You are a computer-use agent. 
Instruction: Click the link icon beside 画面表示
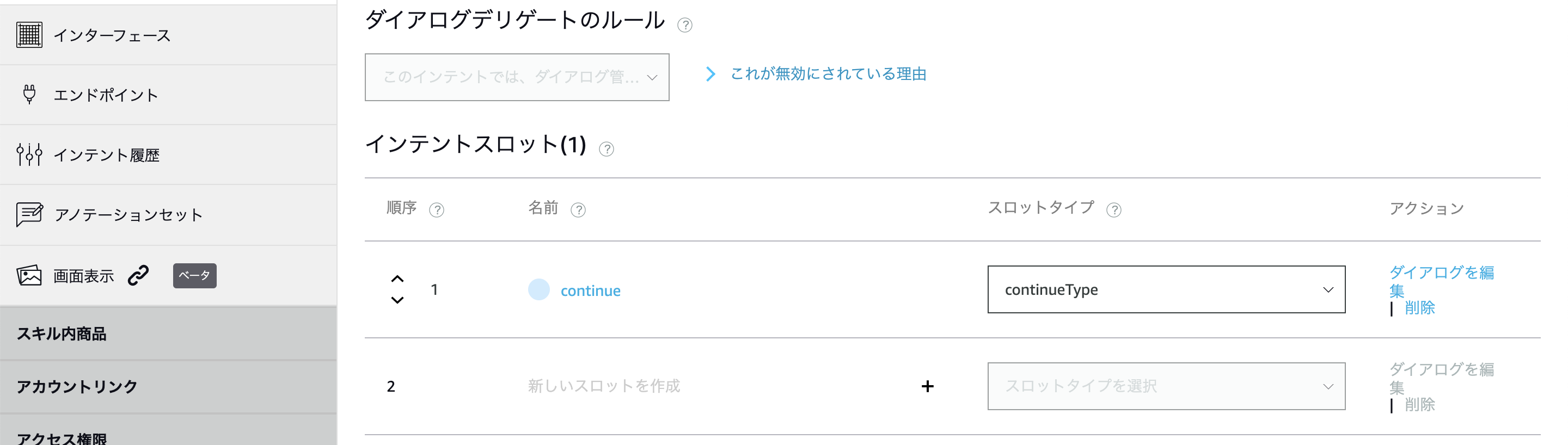click(139, 275)
